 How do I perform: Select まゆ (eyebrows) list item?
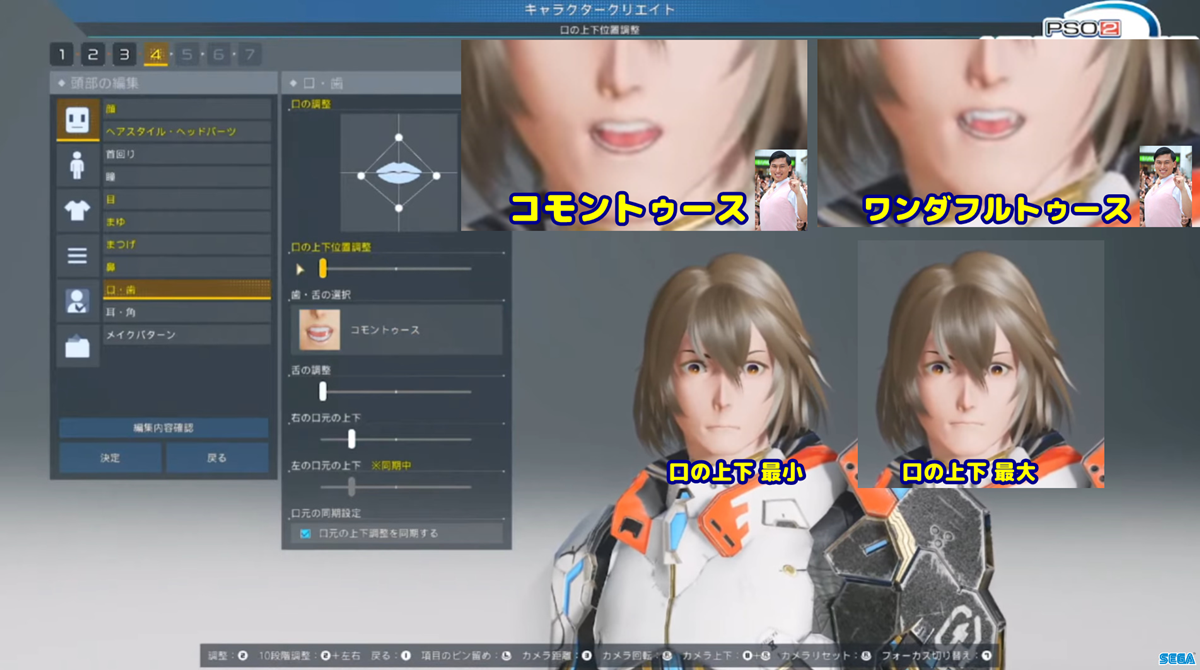pos(187,222)
